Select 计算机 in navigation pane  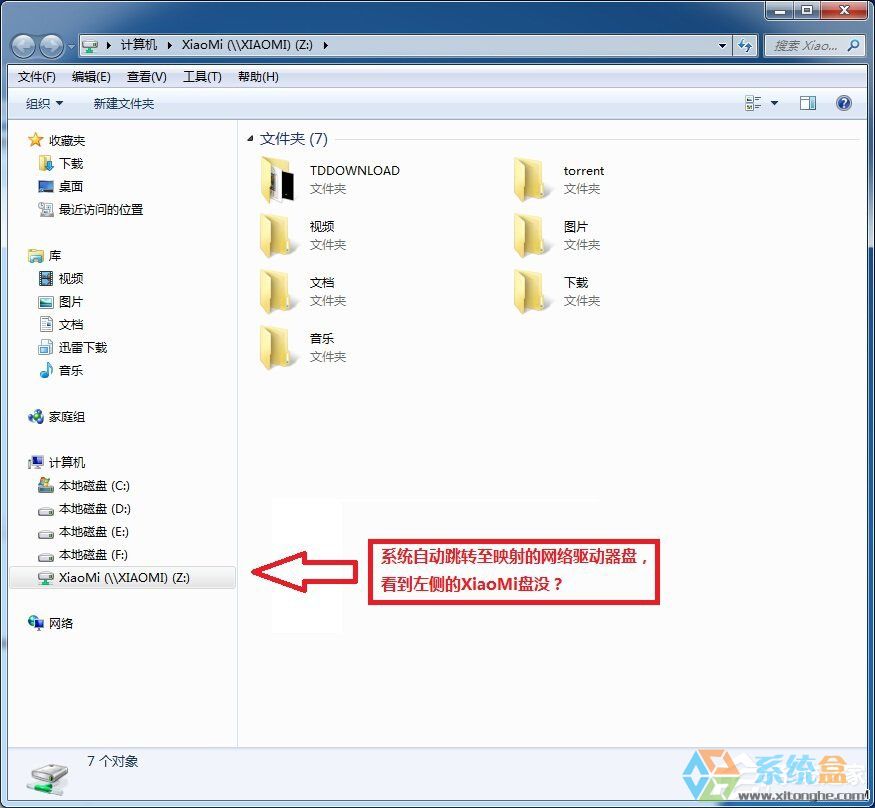pyautogui.click(x=56, y=463)
